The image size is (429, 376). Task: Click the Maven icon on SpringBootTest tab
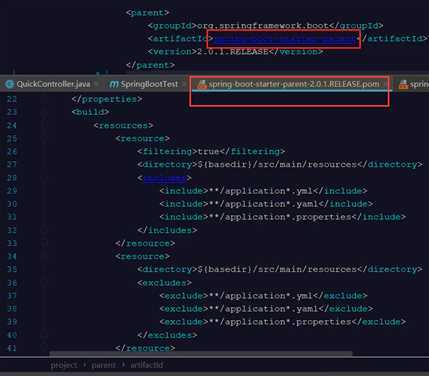point(114,84)
